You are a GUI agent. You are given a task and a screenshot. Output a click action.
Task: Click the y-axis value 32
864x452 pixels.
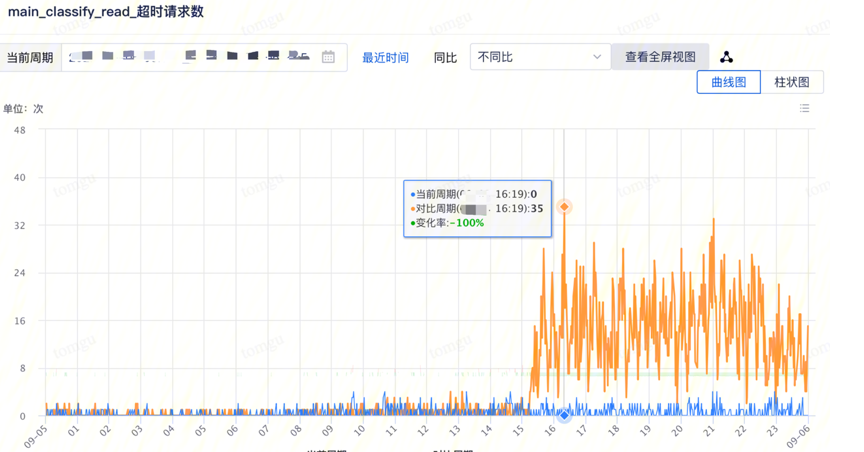click(20, 225)
